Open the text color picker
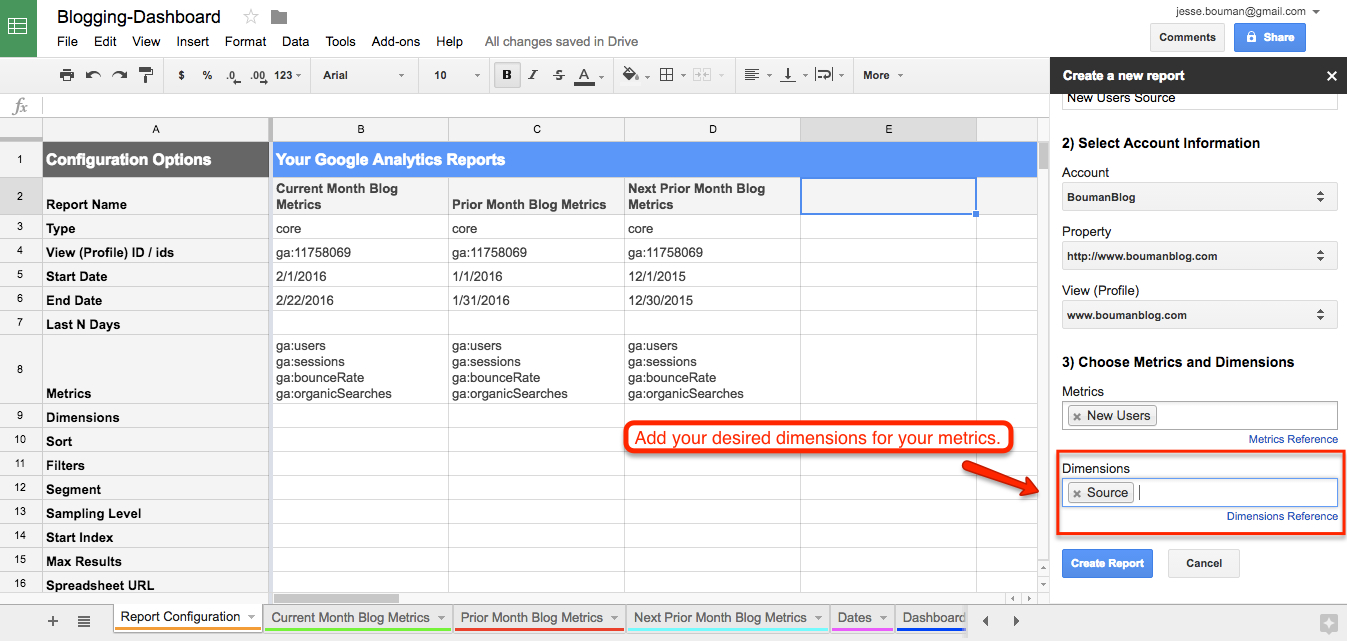The height and width of the screenshot is (641, 1347). pos(582,75)
